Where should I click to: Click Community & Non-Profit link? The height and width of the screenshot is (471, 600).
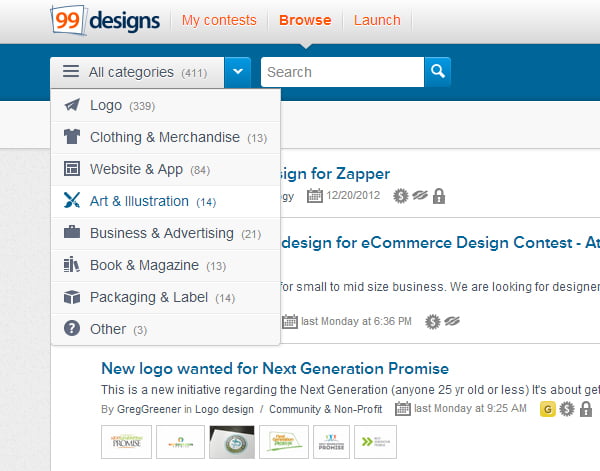(326, 409)
